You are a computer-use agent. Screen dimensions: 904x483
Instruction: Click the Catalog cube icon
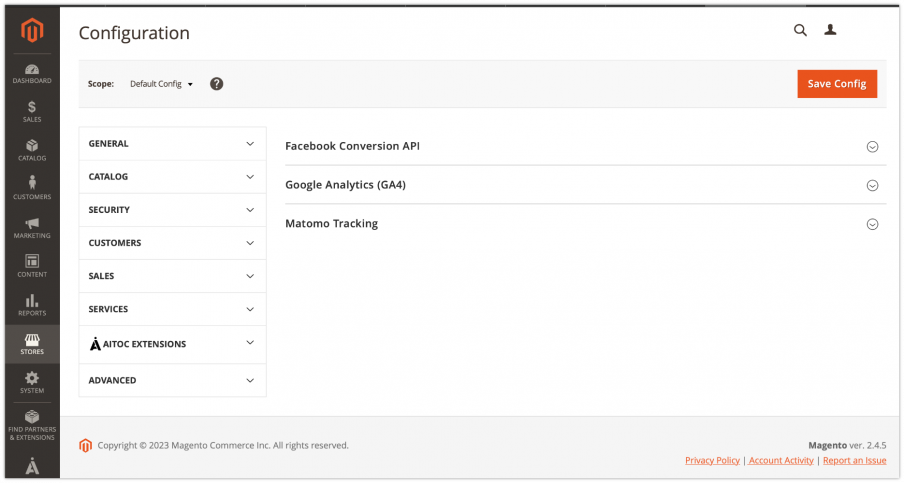click(x=32, y=150)
